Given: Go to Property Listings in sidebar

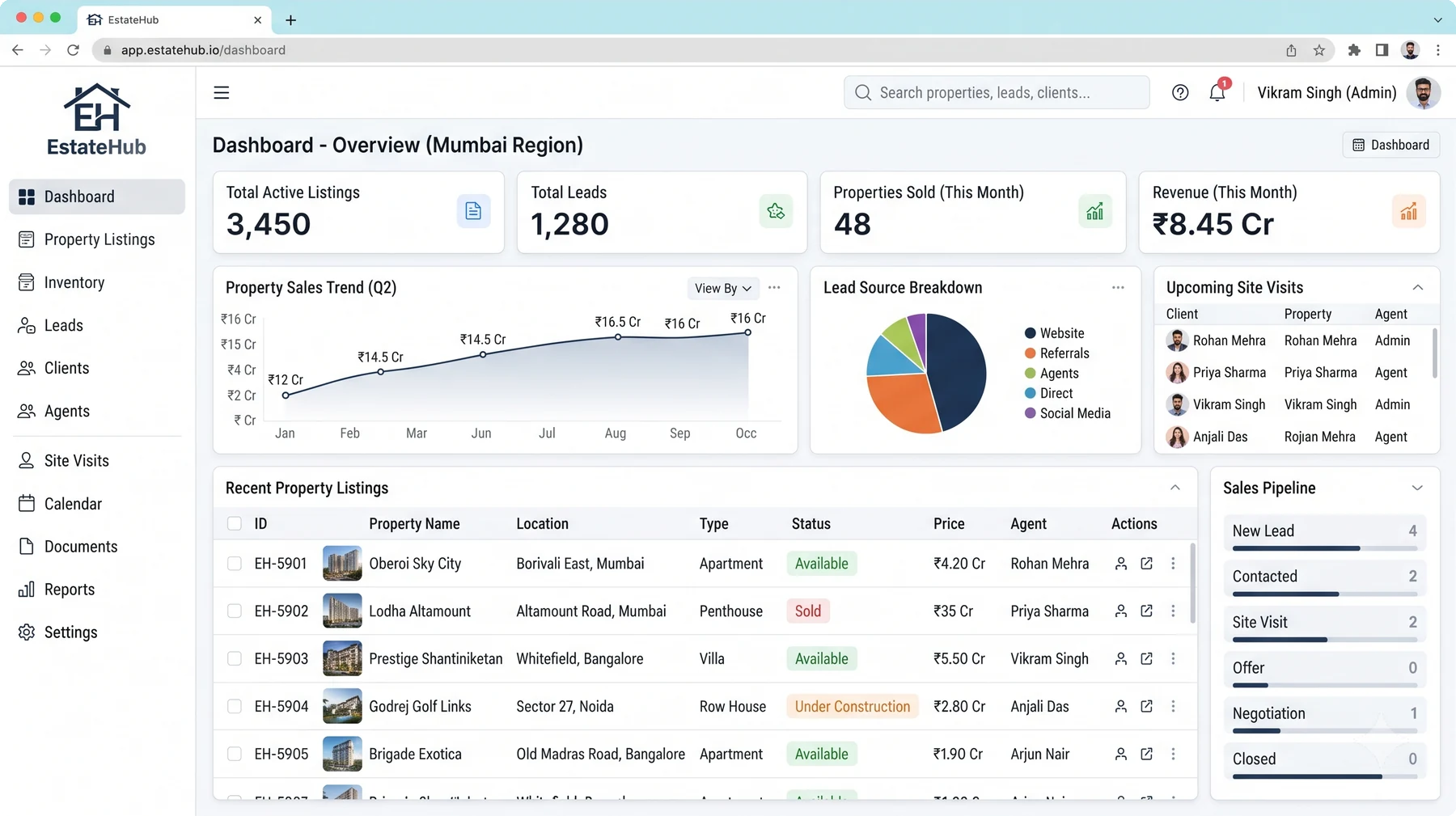Looking at the screenshot, I should [x=97, y=239].
